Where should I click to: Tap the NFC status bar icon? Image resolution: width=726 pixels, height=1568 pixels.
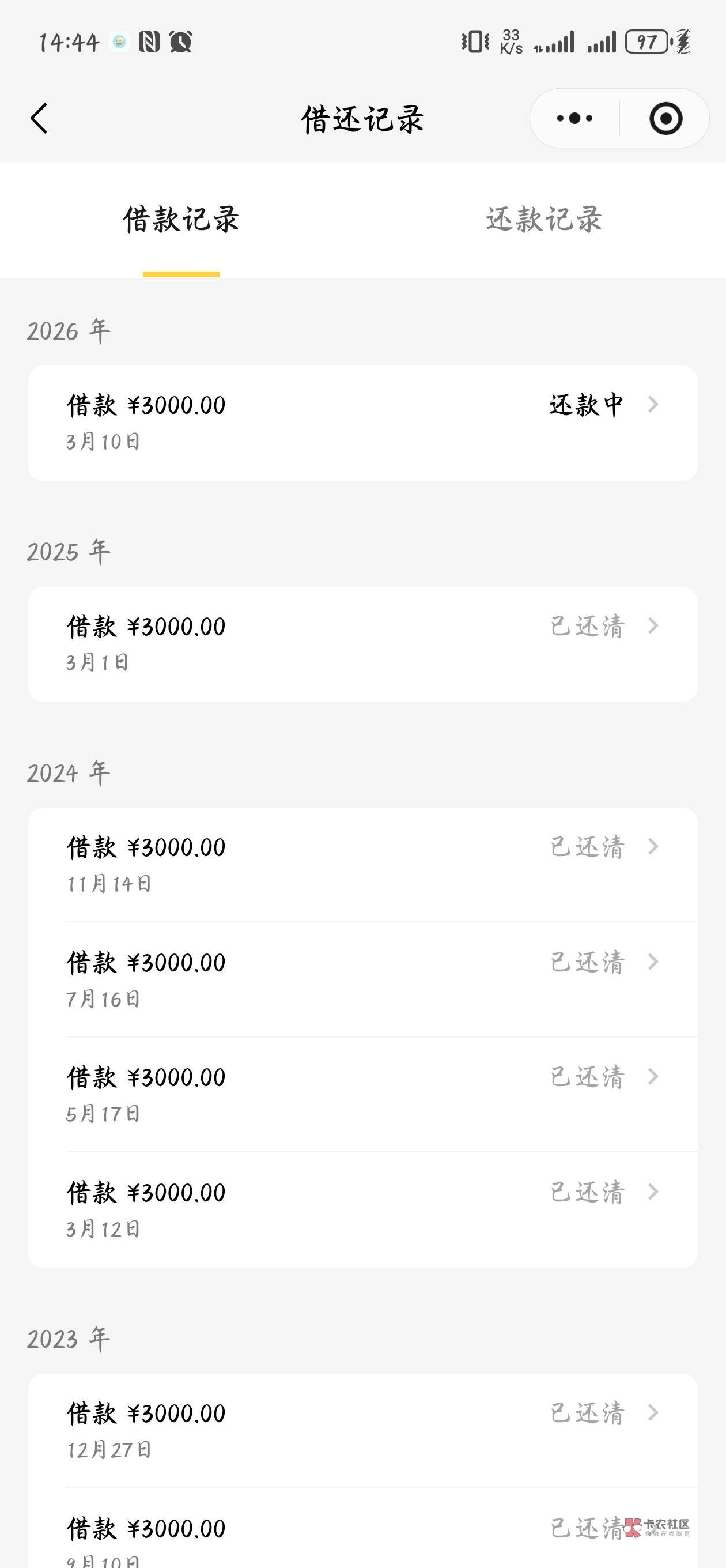(149, 42)
